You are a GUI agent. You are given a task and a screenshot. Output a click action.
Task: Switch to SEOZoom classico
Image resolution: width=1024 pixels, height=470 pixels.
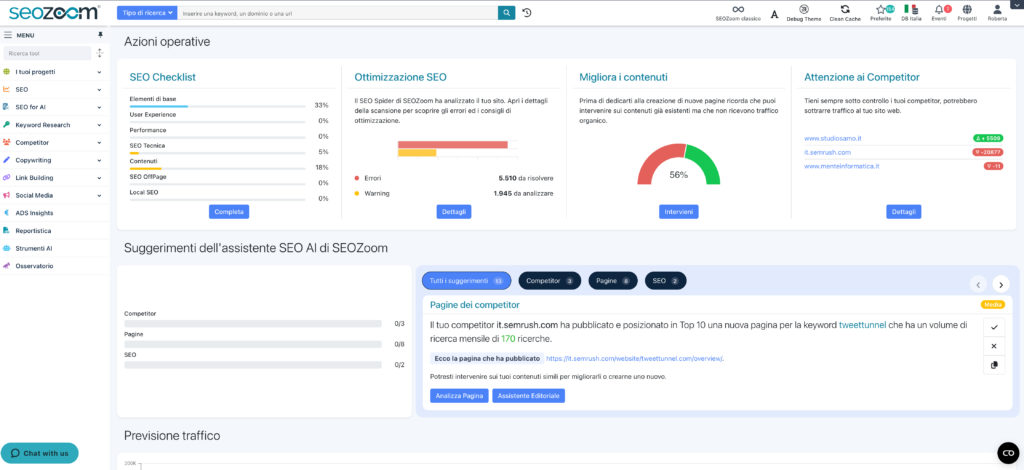(x=738, y=9)
